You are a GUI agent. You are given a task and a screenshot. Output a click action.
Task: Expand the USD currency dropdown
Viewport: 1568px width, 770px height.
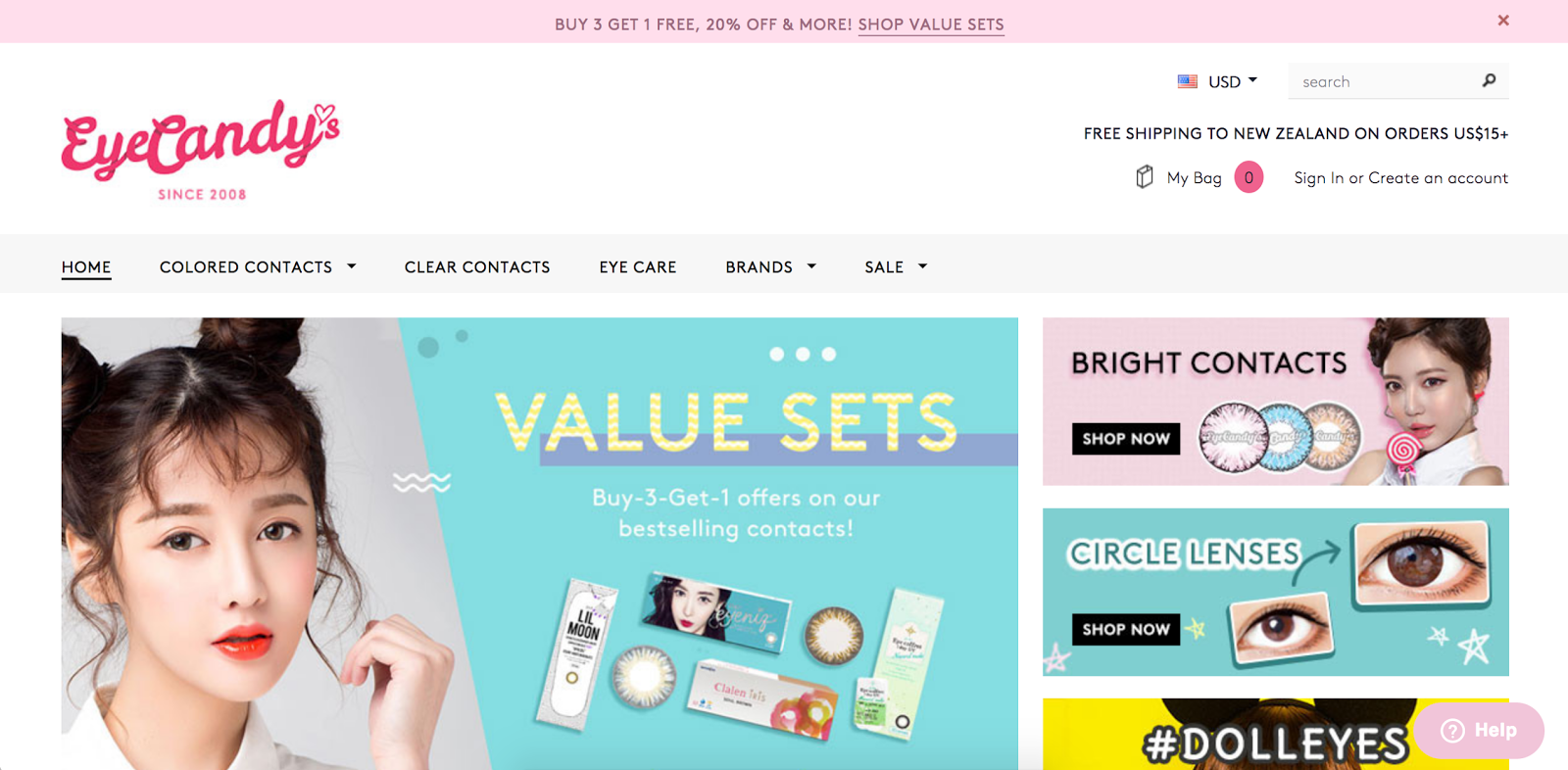pos(1232,81)
